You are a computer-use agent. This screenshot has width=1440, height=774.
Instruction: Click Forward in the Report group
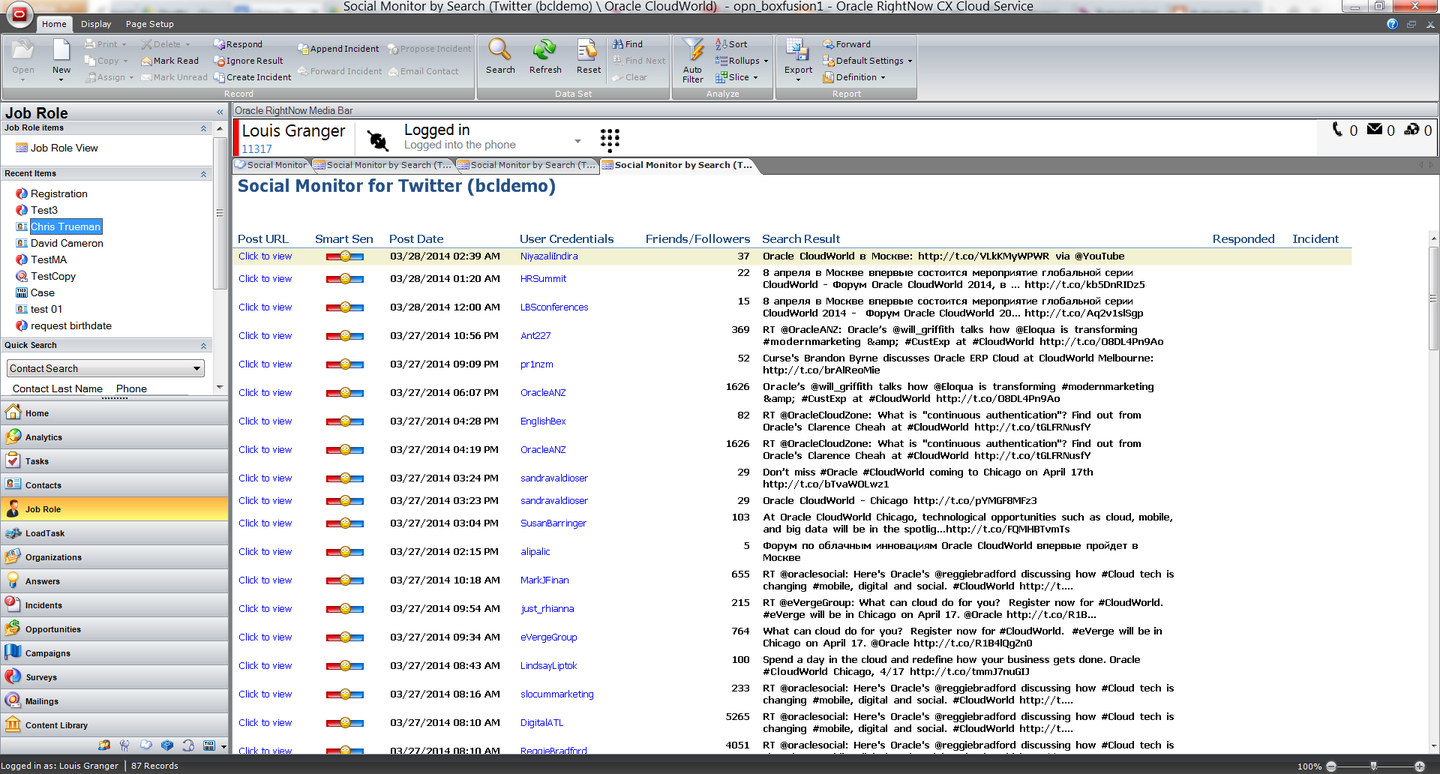(x=846, y=44)
